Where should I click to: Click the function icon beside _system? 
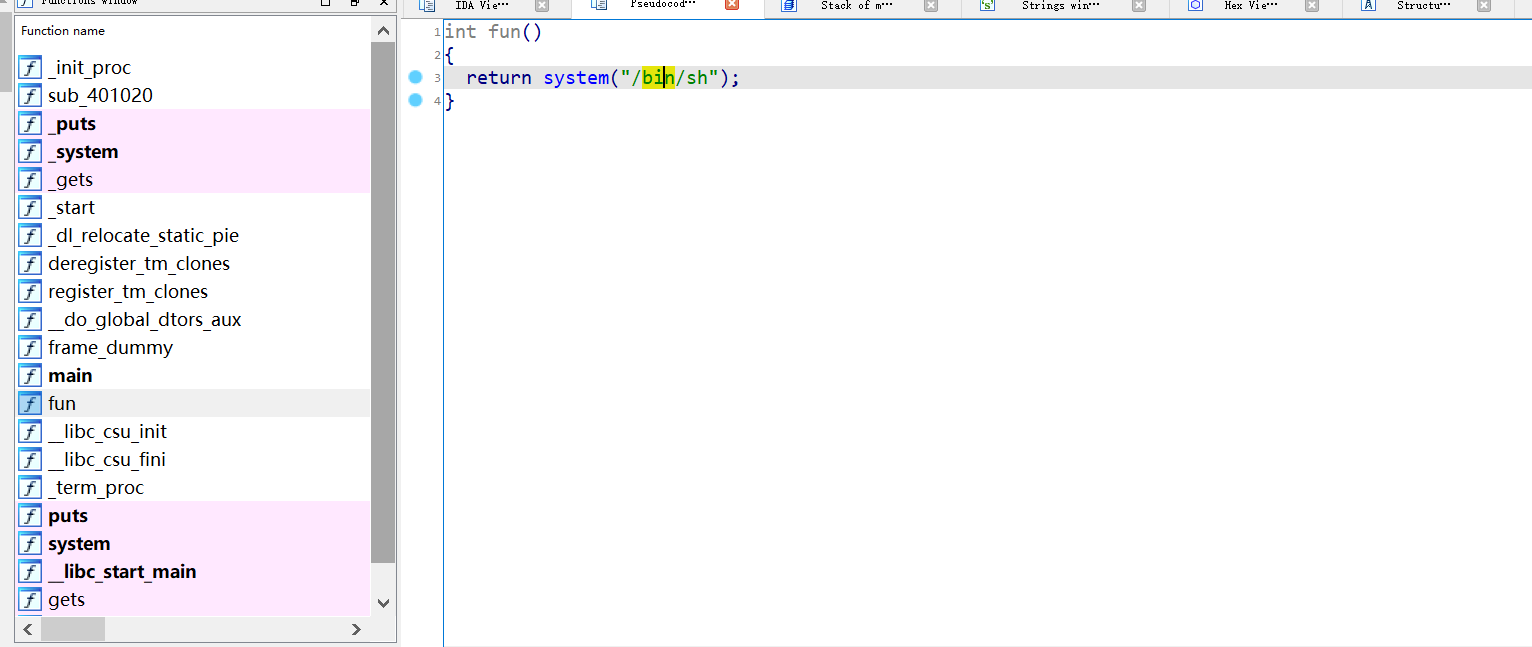pyautogui.click(x=31, y=151)
